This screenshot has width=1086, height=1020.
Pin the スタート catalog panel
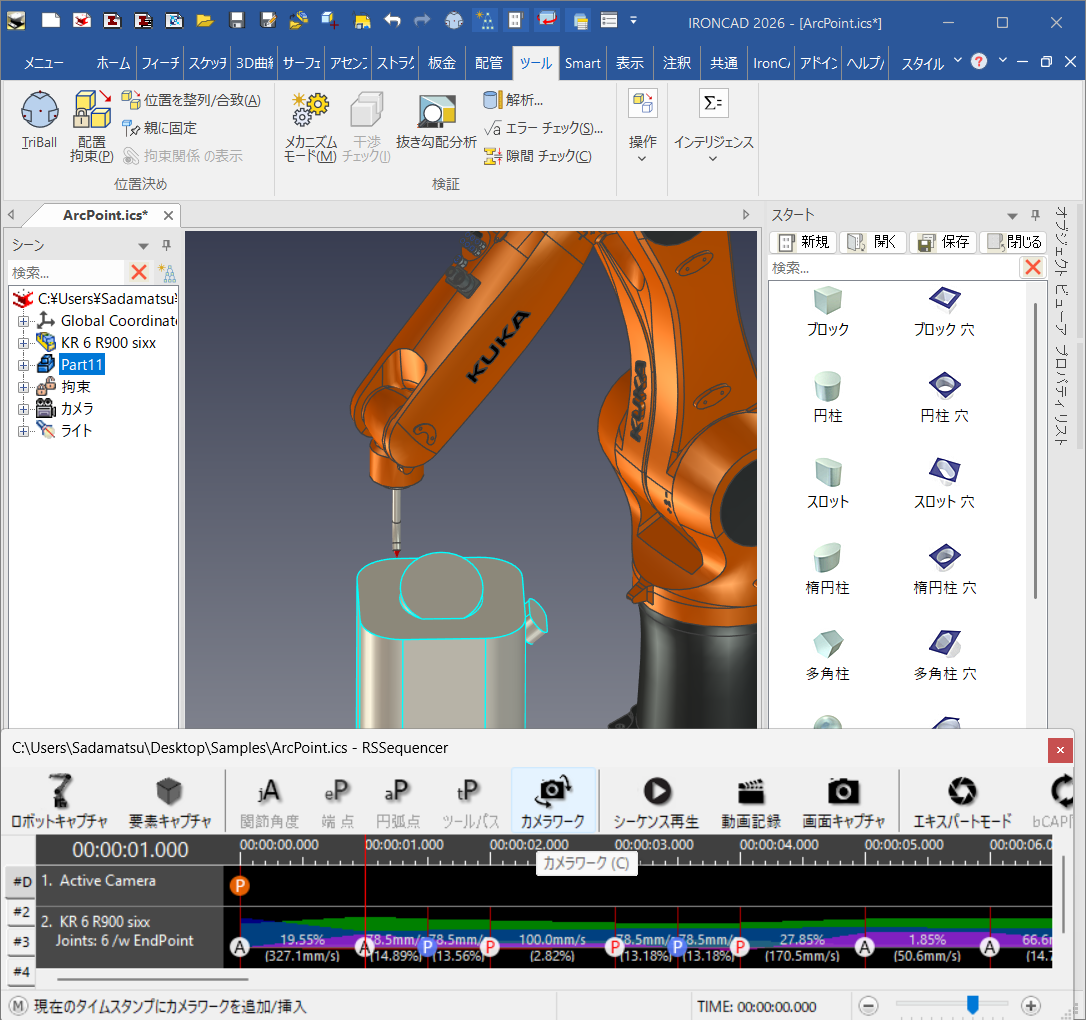pos(1035,215)
